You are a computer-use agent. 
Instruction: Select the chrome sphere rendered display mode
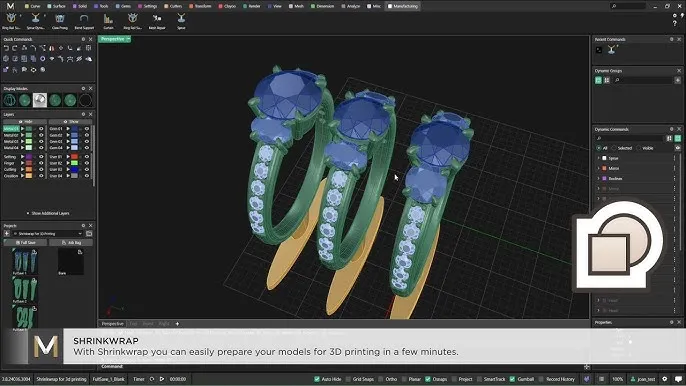click(x=40, y=100)
